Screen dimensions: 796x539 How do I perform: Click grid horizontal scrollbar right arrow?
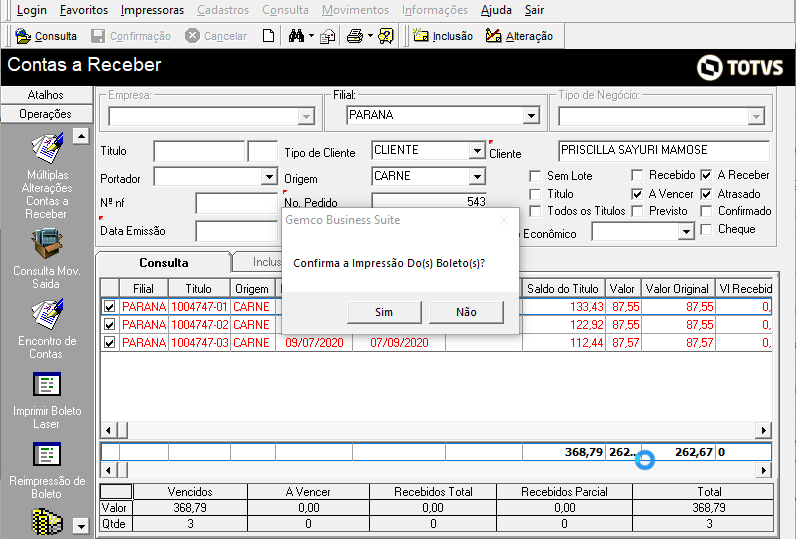(x=764, y=430)
